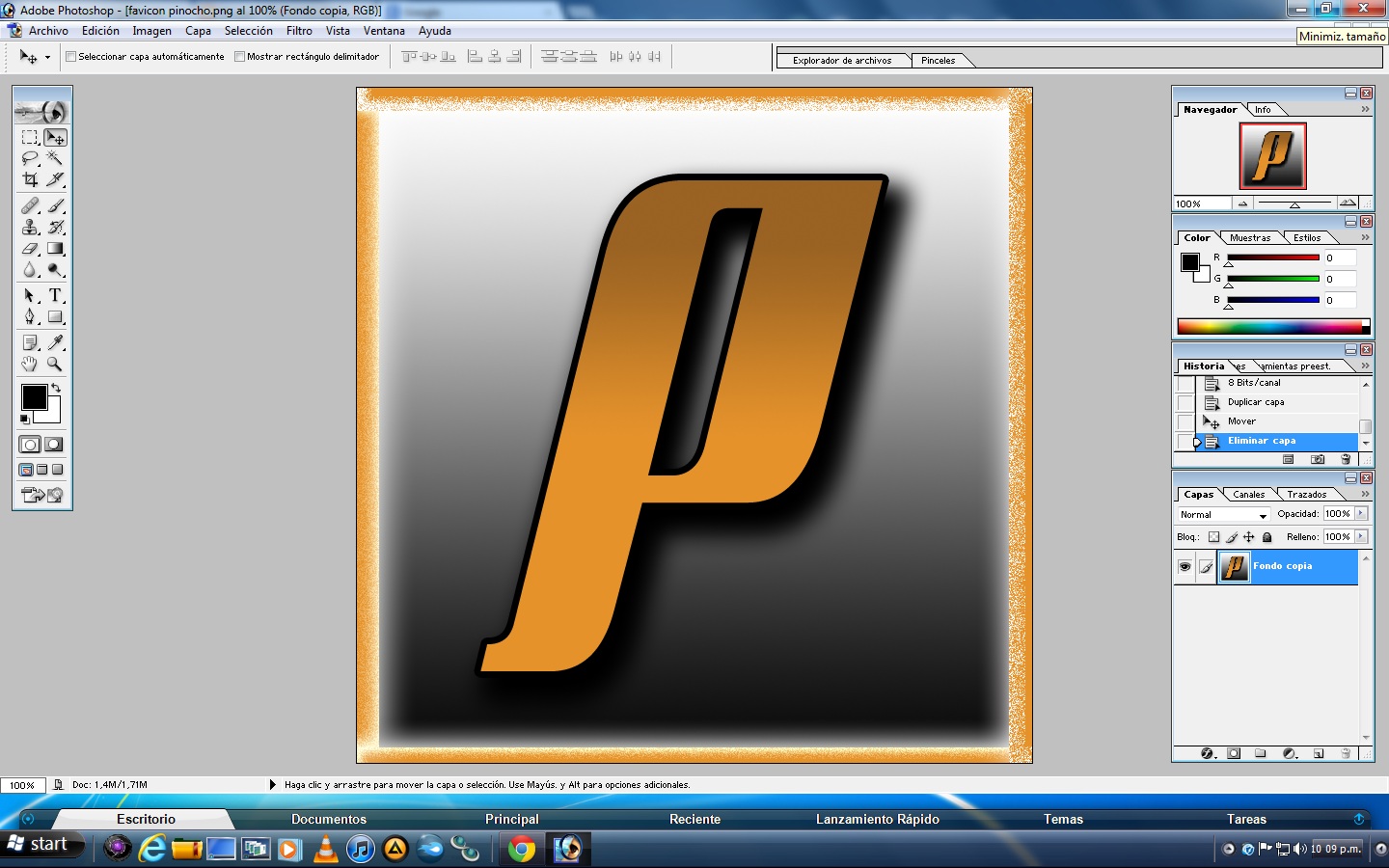Enable 'Seleccionar capa automáticamente' checkbox
Viewport: 1389px width, 868px height.
point(70,57)
